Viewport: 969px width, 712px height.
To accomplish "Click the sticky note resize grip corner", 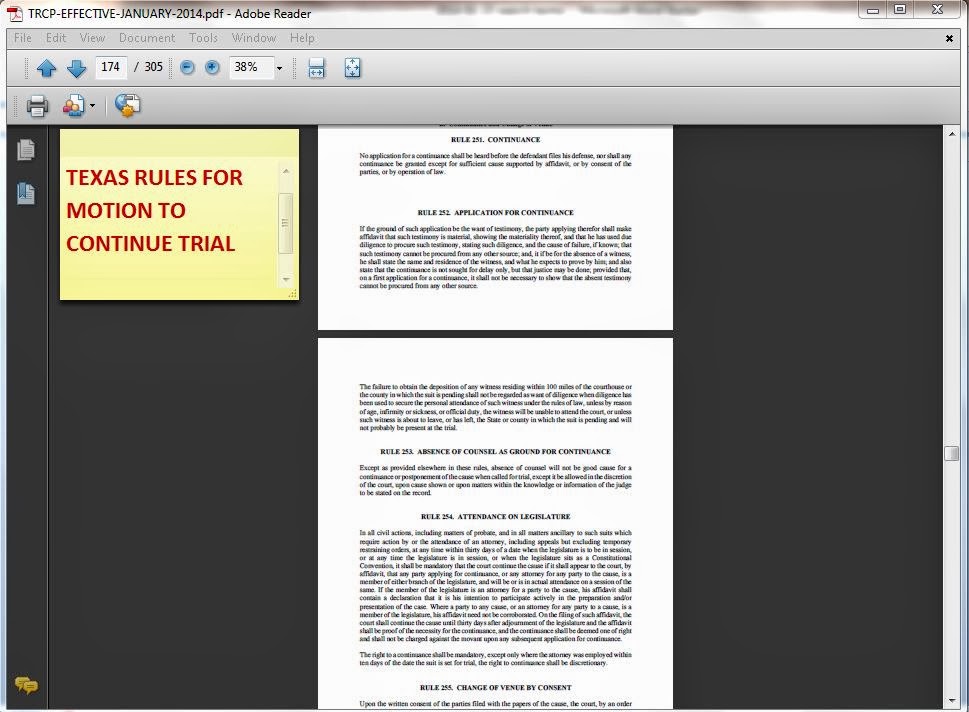I will [293, 294].
